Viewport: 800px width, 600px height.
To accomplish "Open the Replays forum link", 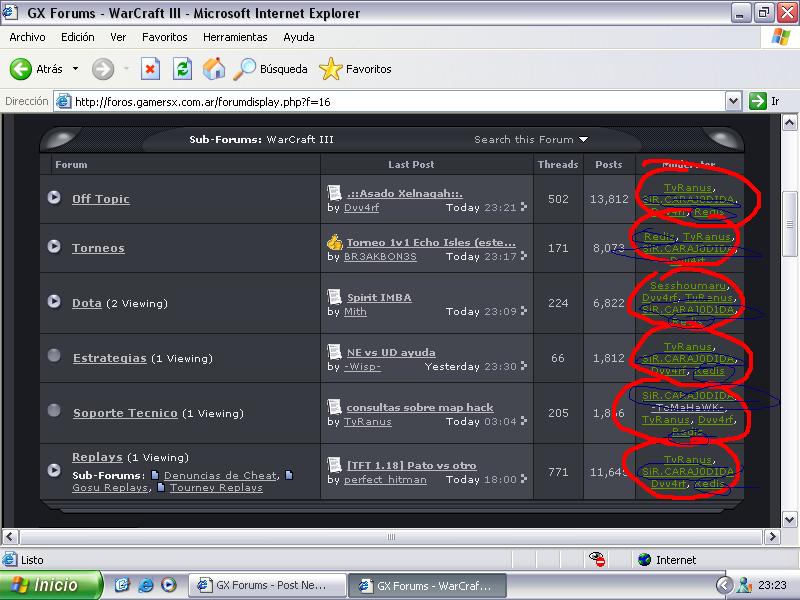I will click(97, 457).
